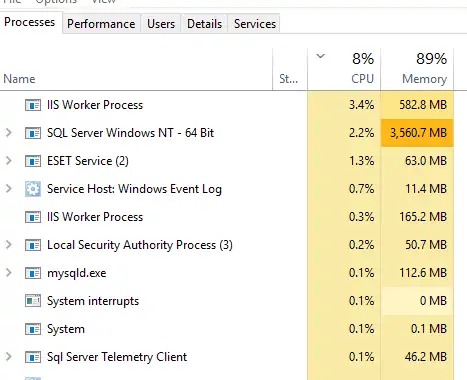Select Service Host: Windows Event Log name

(x=134, y=189)
